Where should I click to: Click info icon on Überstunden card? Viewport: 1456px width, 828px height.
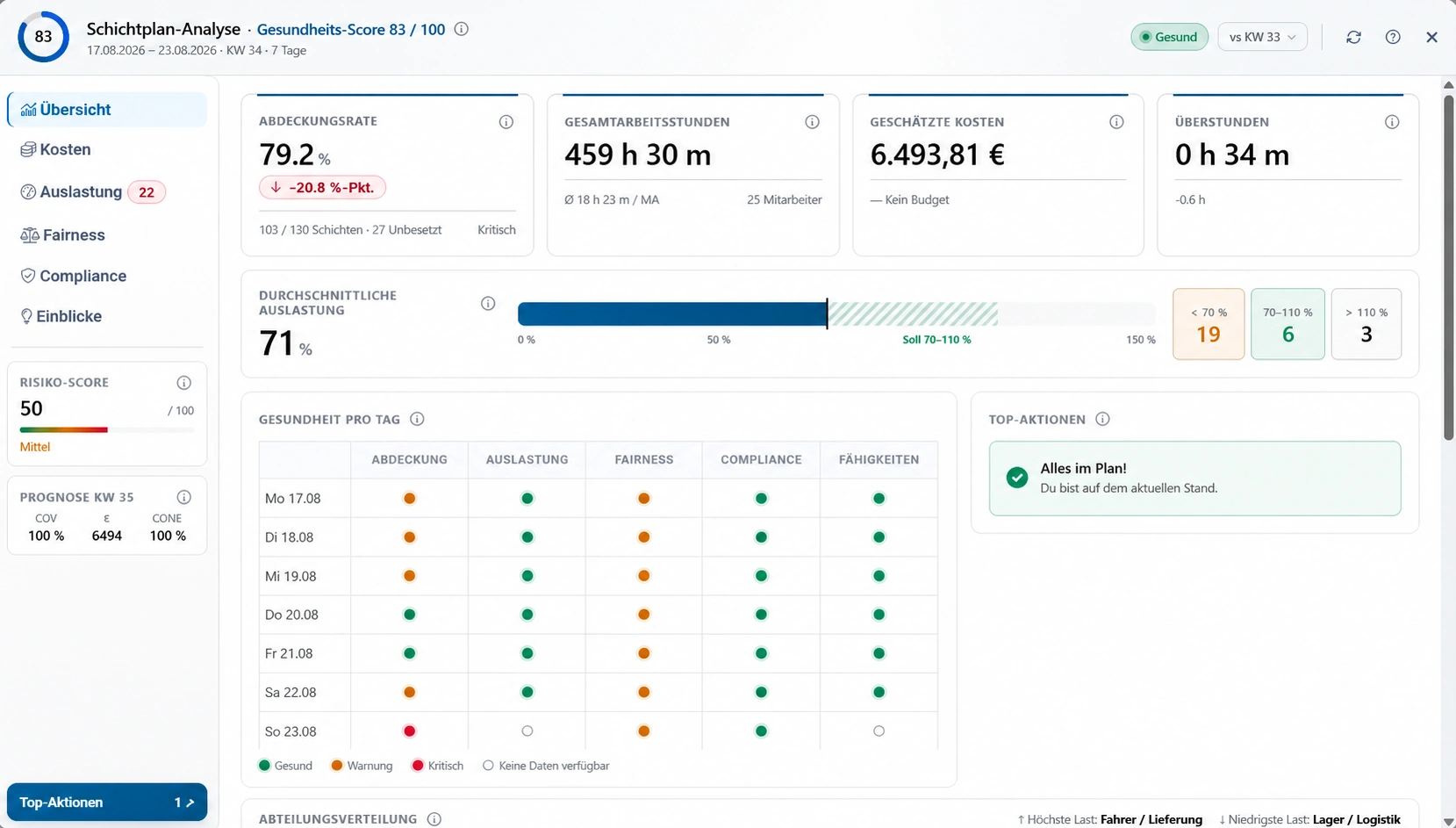point(1392,122)
